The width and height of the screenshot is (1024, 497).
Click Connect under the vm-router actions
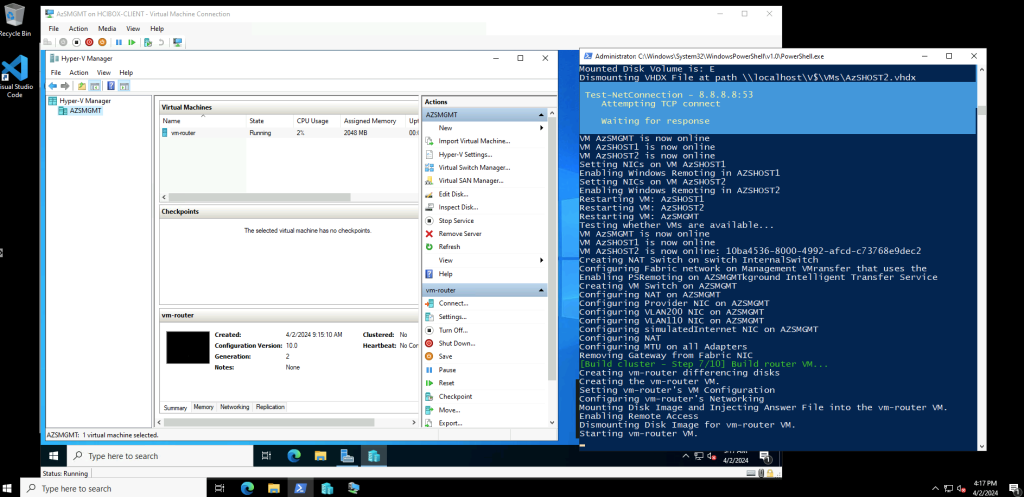(x=453, y=303)
